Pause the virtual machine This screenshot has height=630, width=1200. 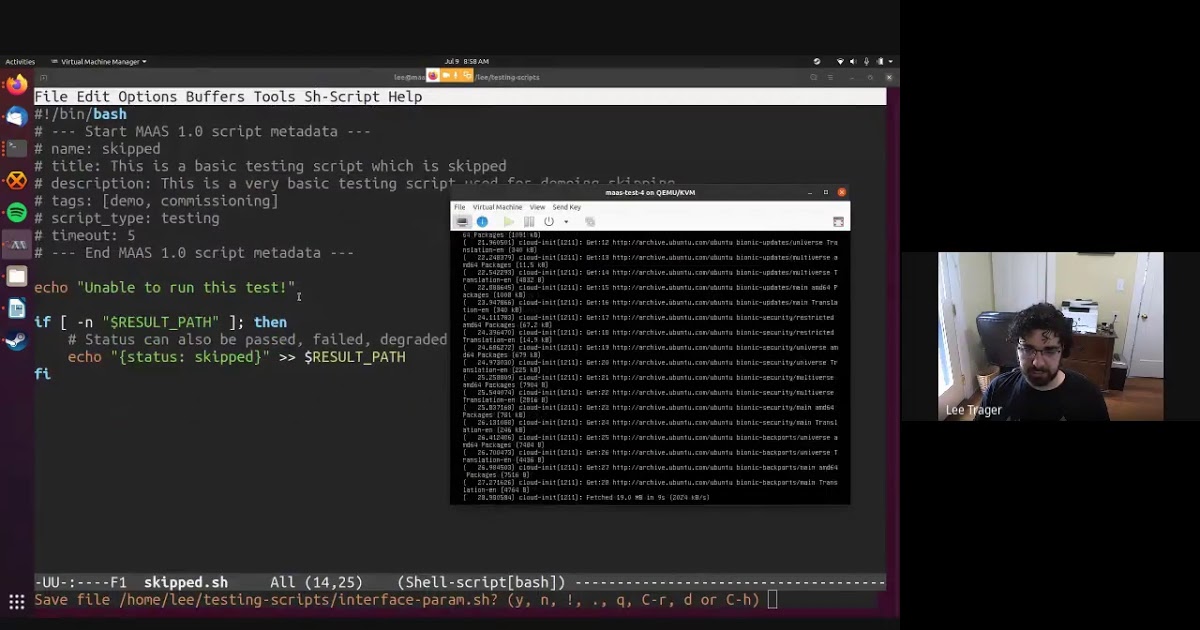click(x=529, y=222)
